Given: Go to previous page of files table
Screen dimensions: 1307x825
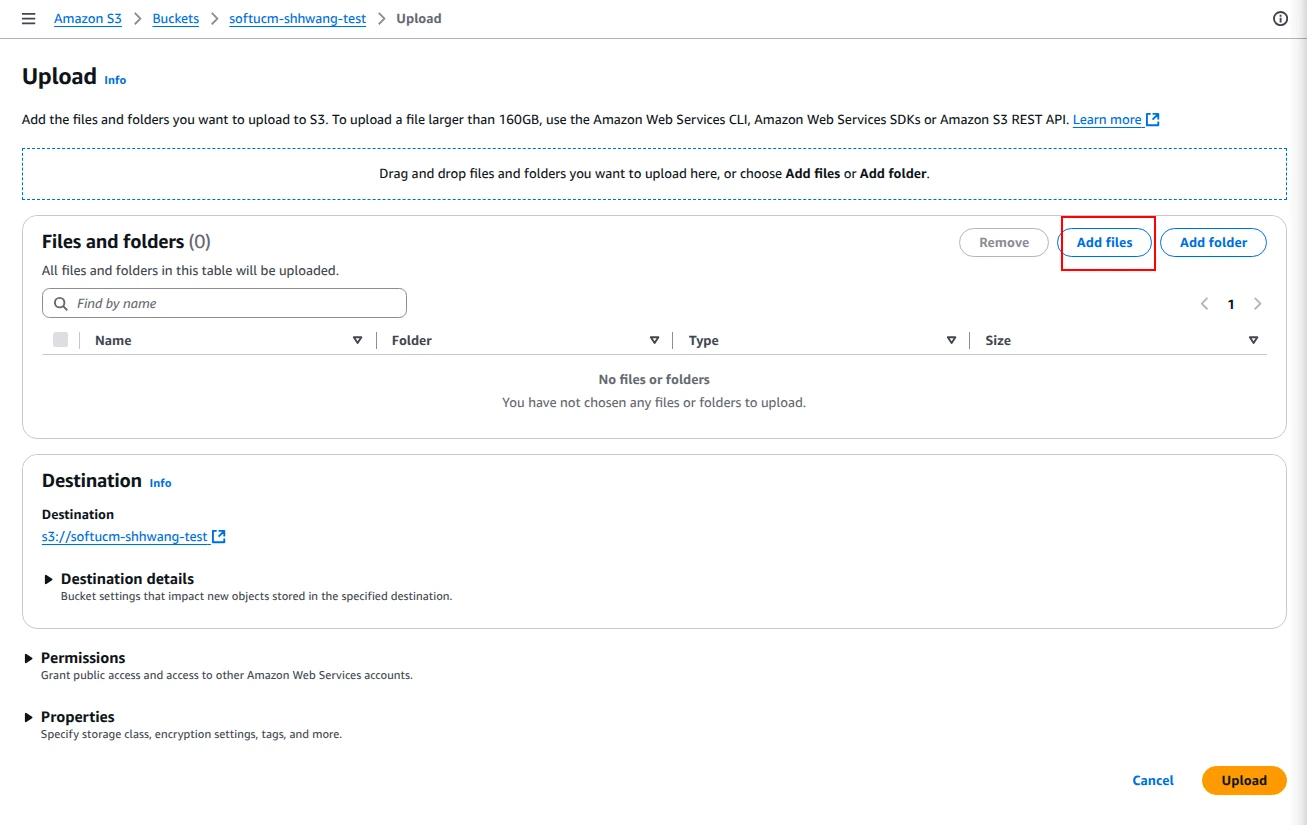Looking at the screenshot, I should point(1205,304).
